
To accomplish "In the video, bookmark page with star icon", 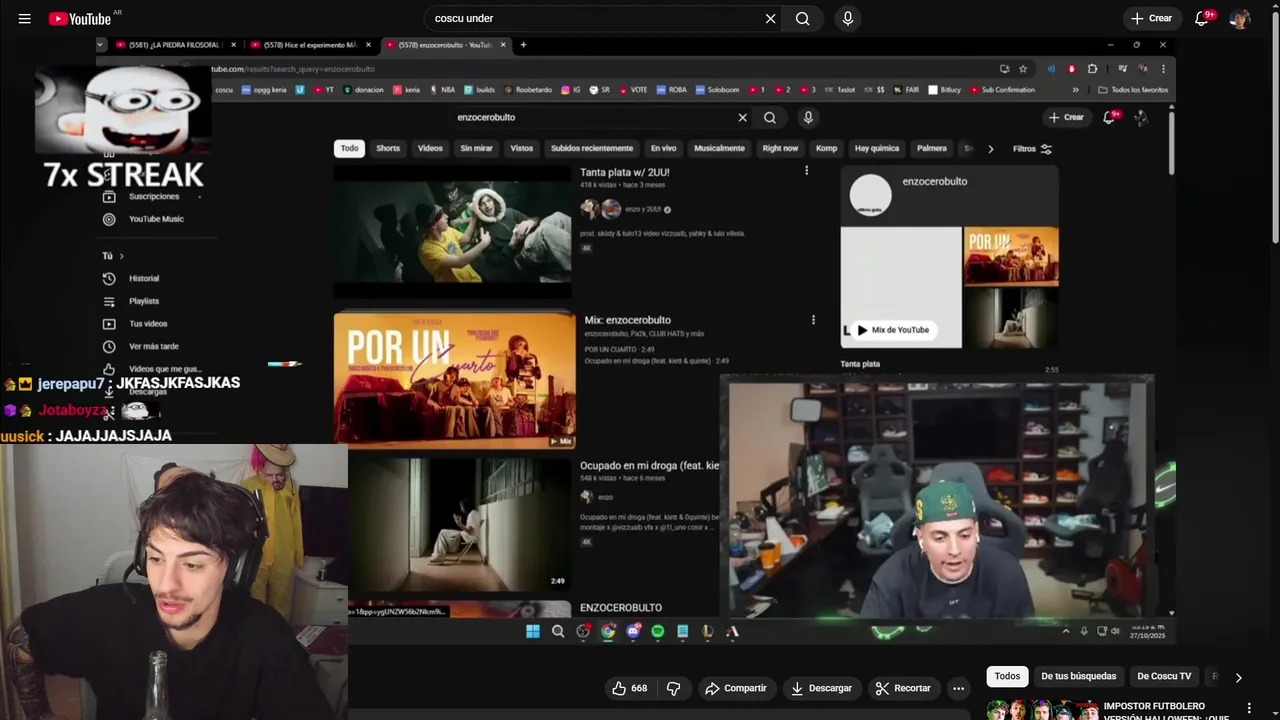I will tap(1023, 69).
